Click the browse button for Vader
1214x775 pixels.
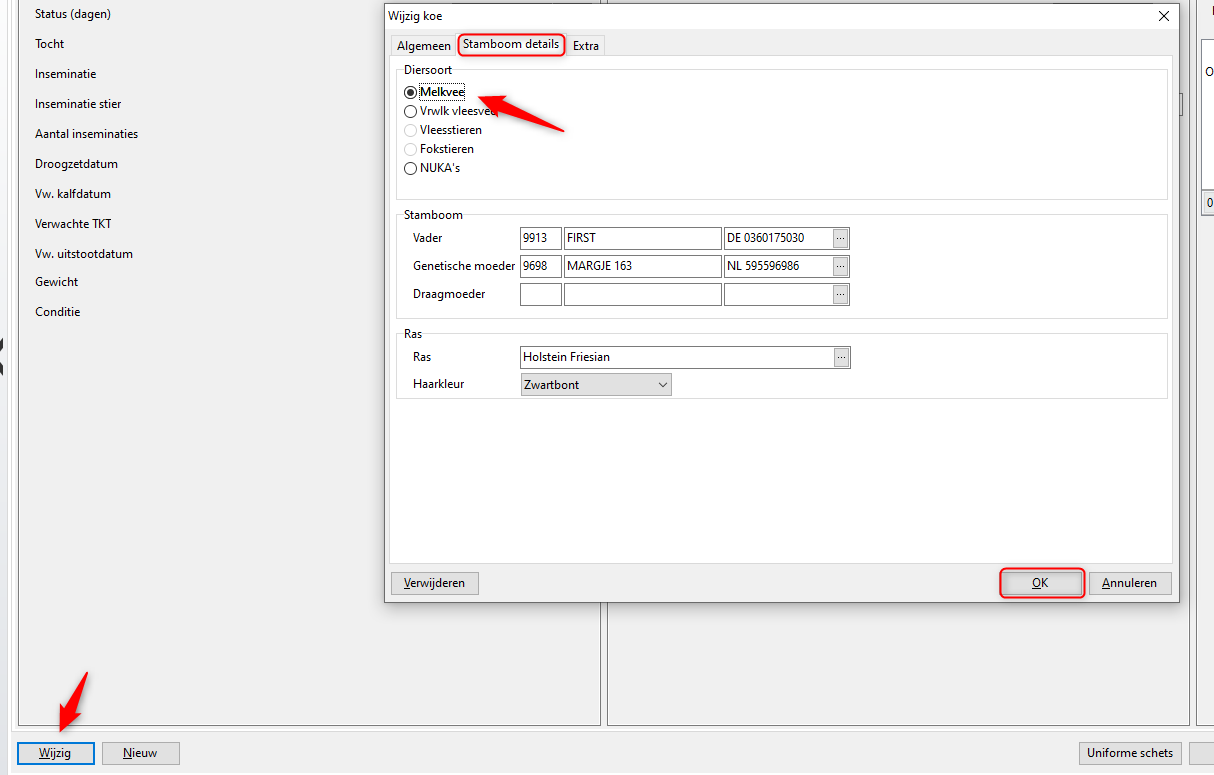point(841,238)
